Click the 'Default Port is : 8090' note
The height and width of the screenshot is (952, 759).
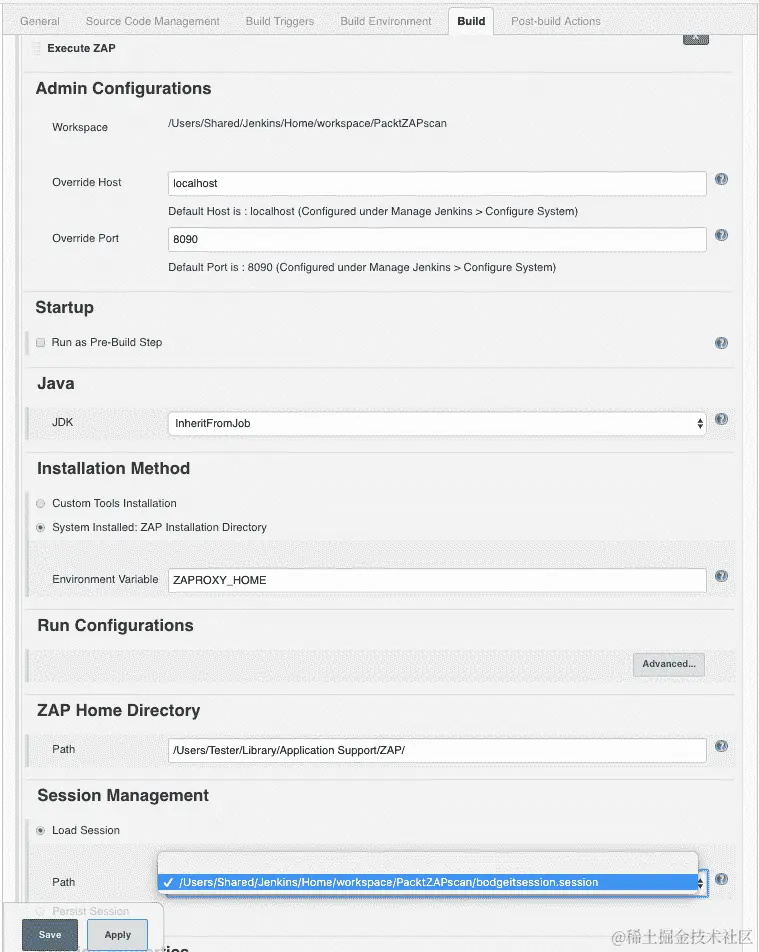click(362, 267)
